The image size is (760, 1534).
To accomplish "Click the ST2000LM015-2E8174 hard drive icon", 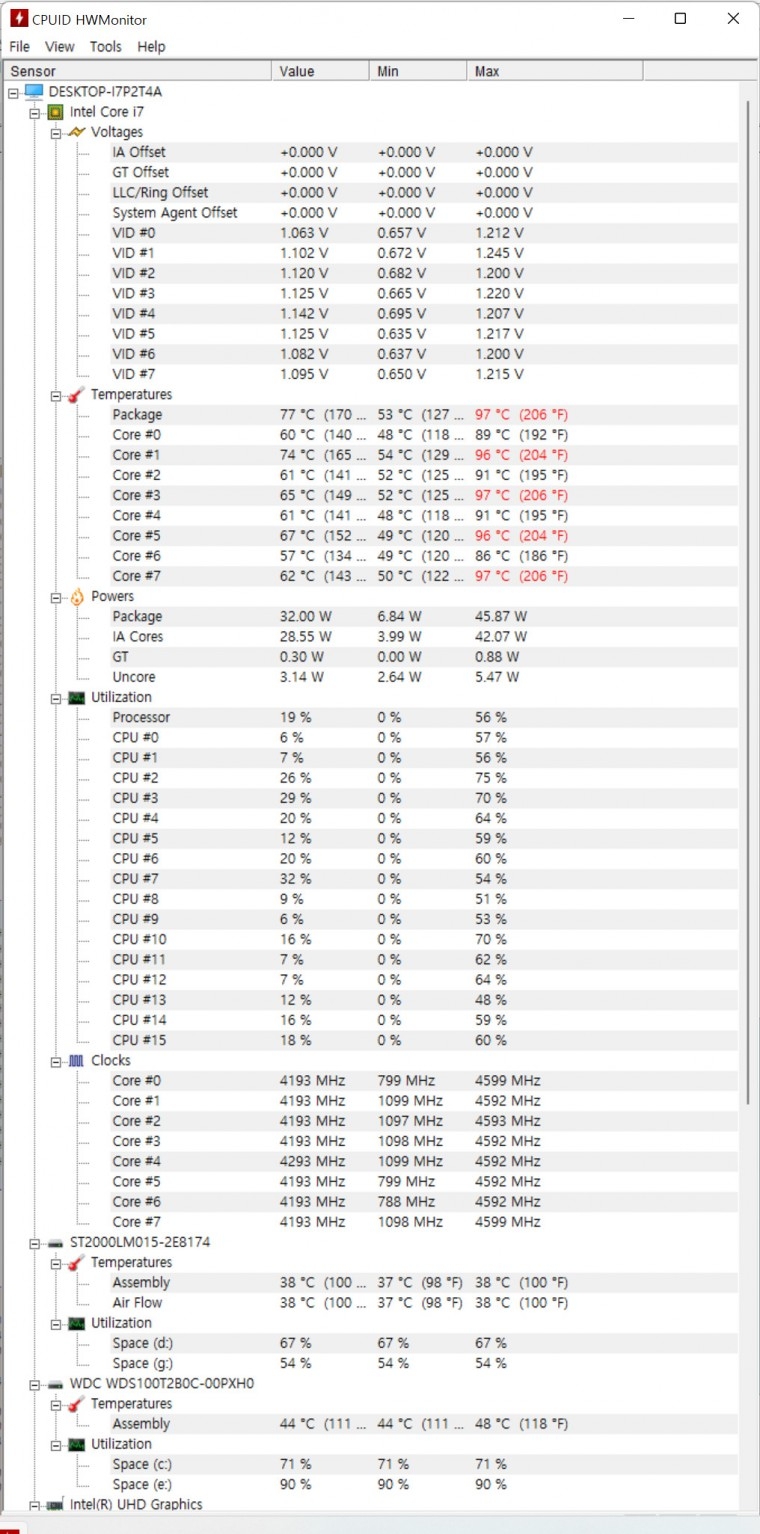I will 55,1243.
